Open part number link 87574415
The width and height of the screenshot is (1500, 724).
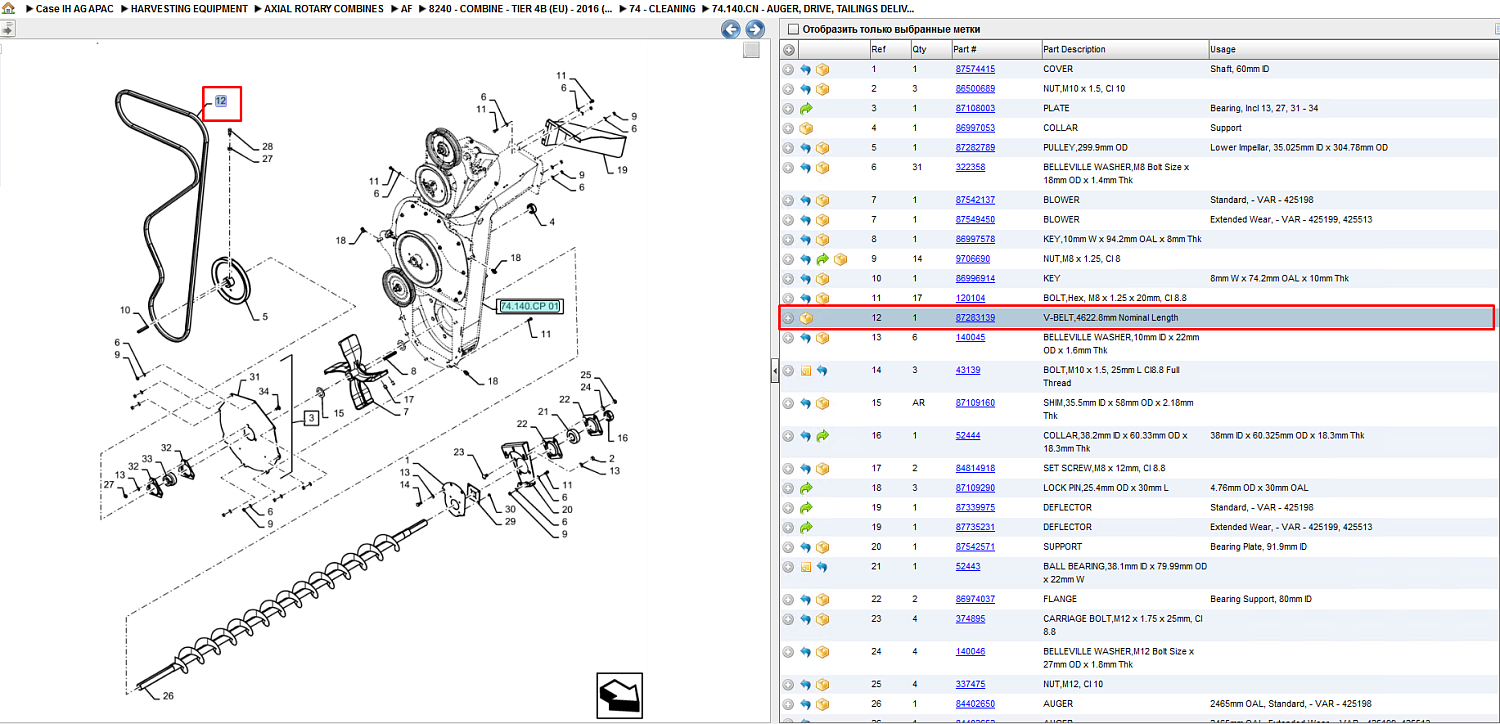[x=975, y=70]
